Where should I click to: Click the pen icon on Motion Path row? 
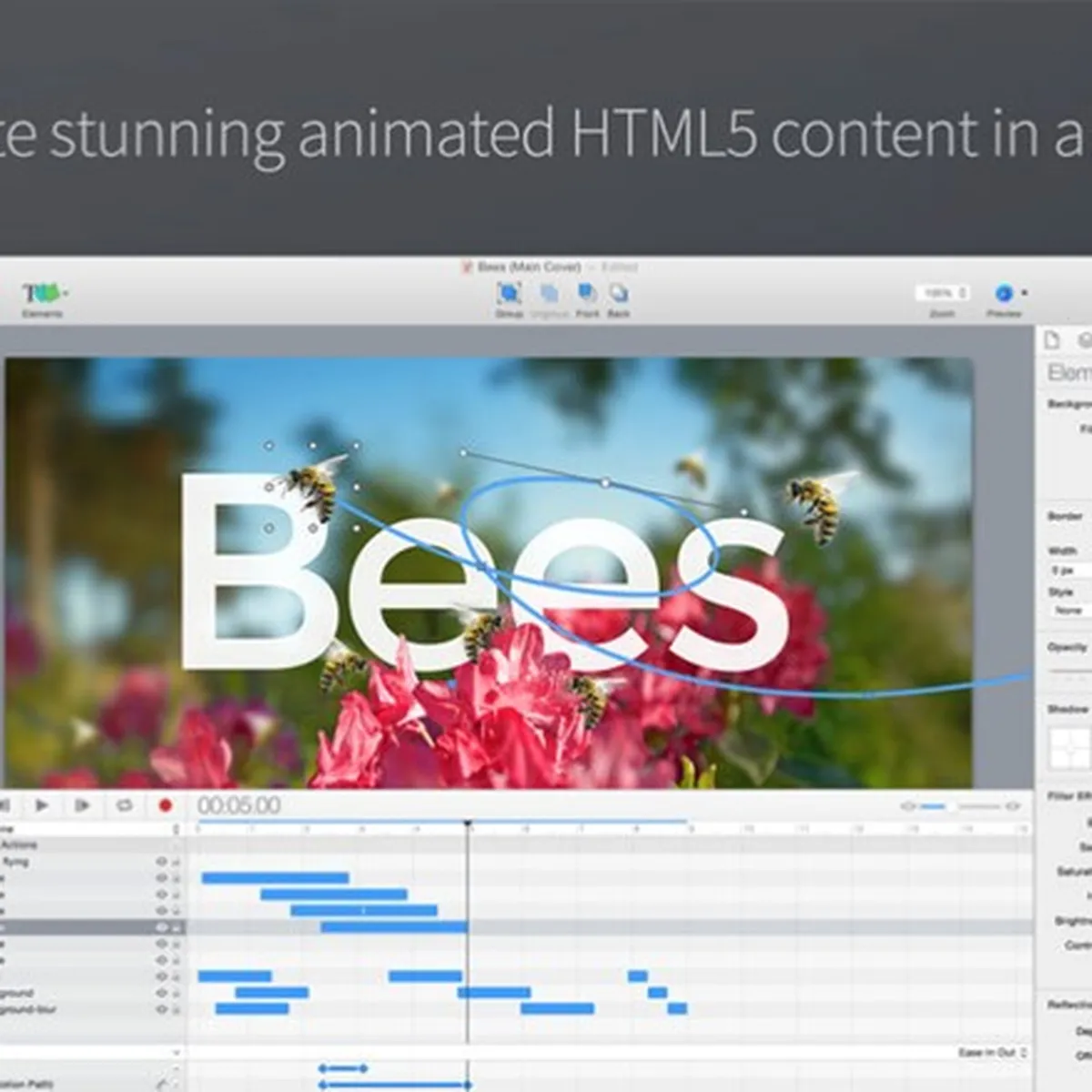coord(162,1085)
